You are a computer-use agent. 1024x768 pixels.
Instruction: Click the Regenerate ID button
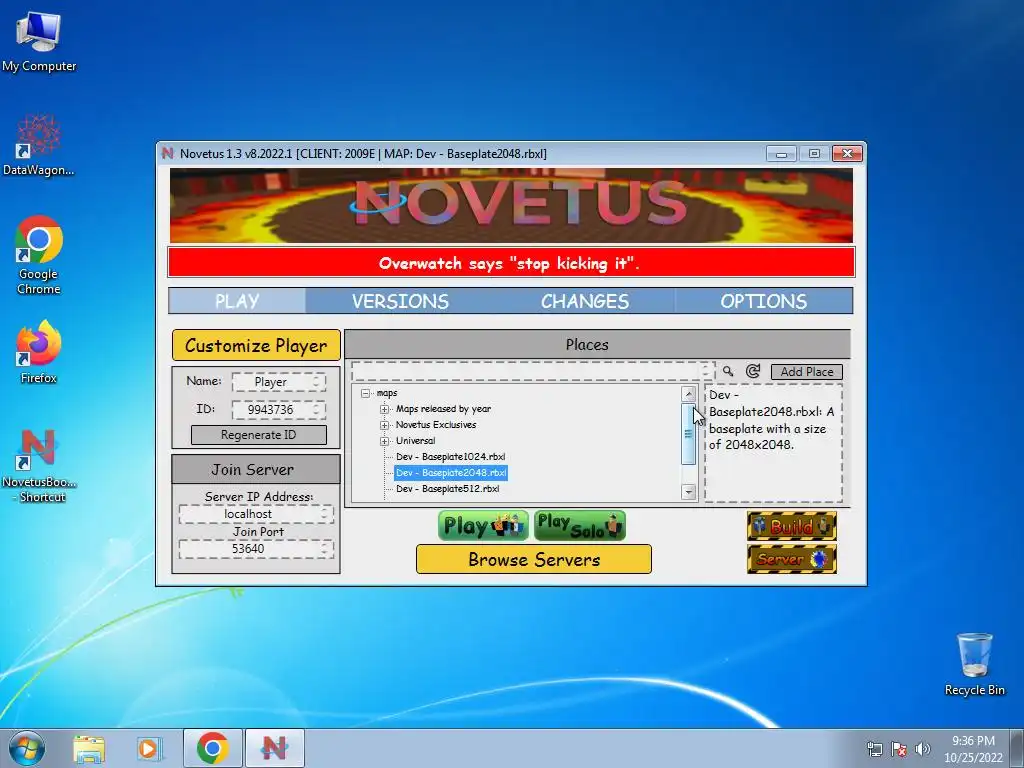pyautogui.click(x=259, y=435)
